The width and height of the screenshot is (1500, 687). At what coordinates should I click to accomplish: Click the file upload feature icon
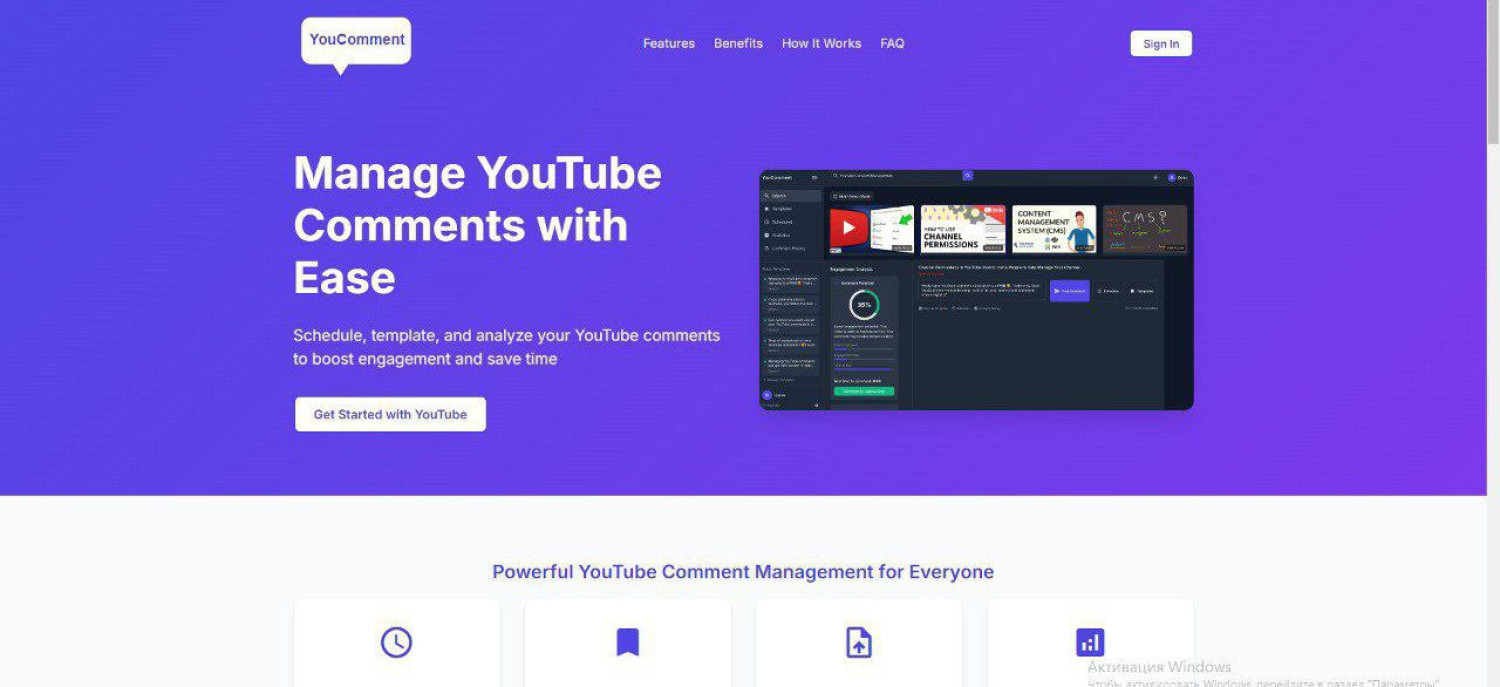click(859, 642)
